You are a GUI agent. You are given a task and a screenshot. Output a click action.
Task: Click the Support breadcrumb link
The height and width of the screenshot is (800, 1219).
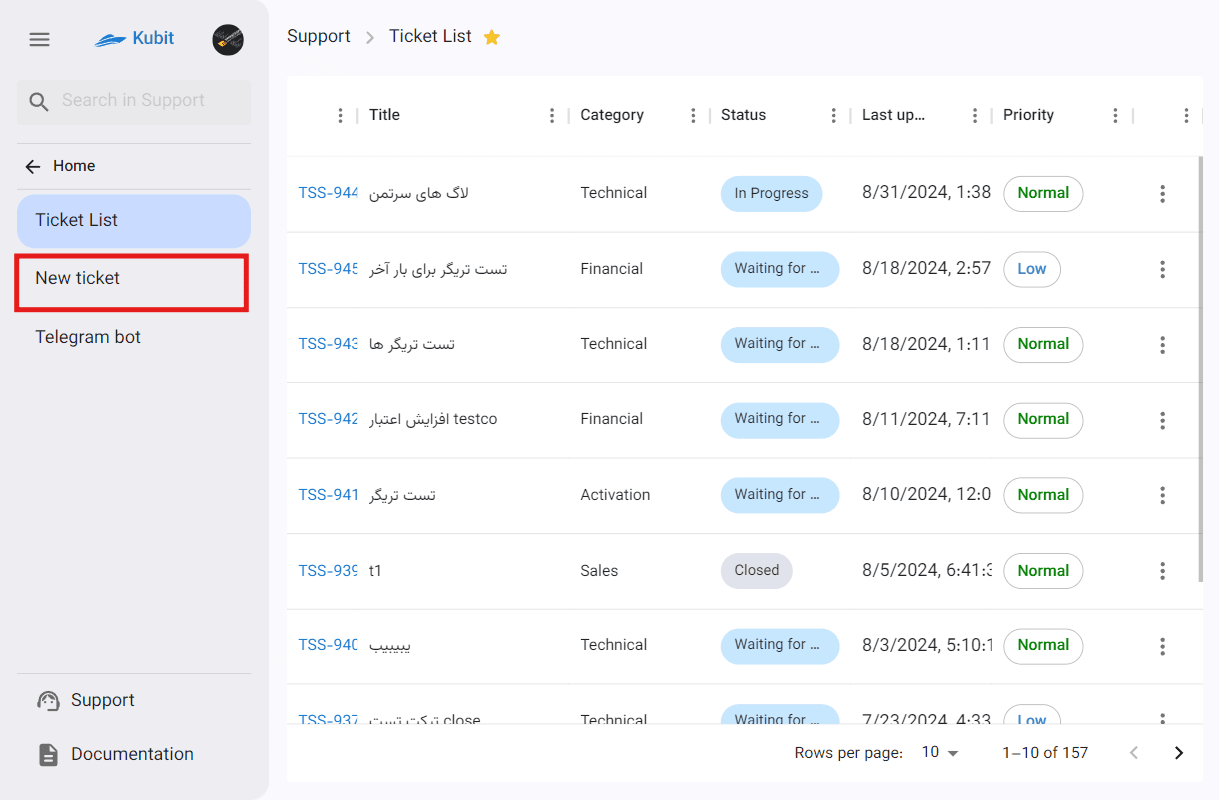(x=319, y=37)
